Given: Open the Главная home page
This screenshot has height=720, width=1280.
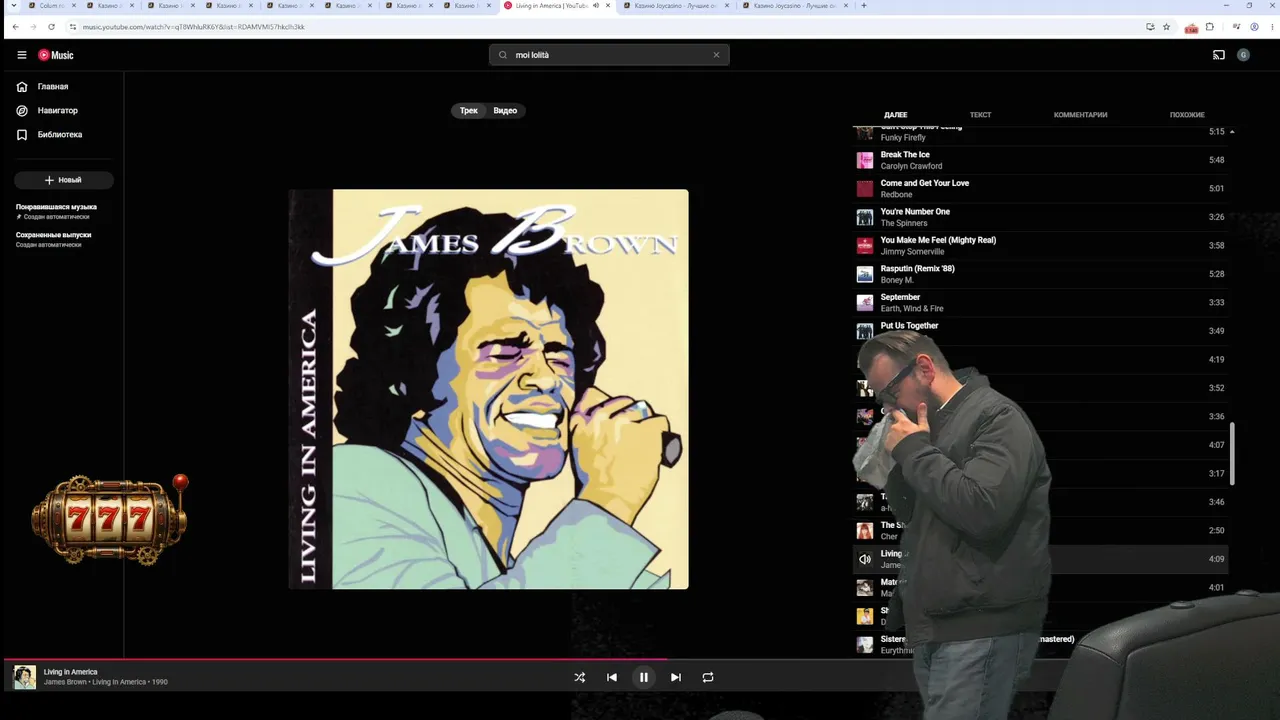Looking at the screenshot, I should pyautogui.click(x=53, y=87).
